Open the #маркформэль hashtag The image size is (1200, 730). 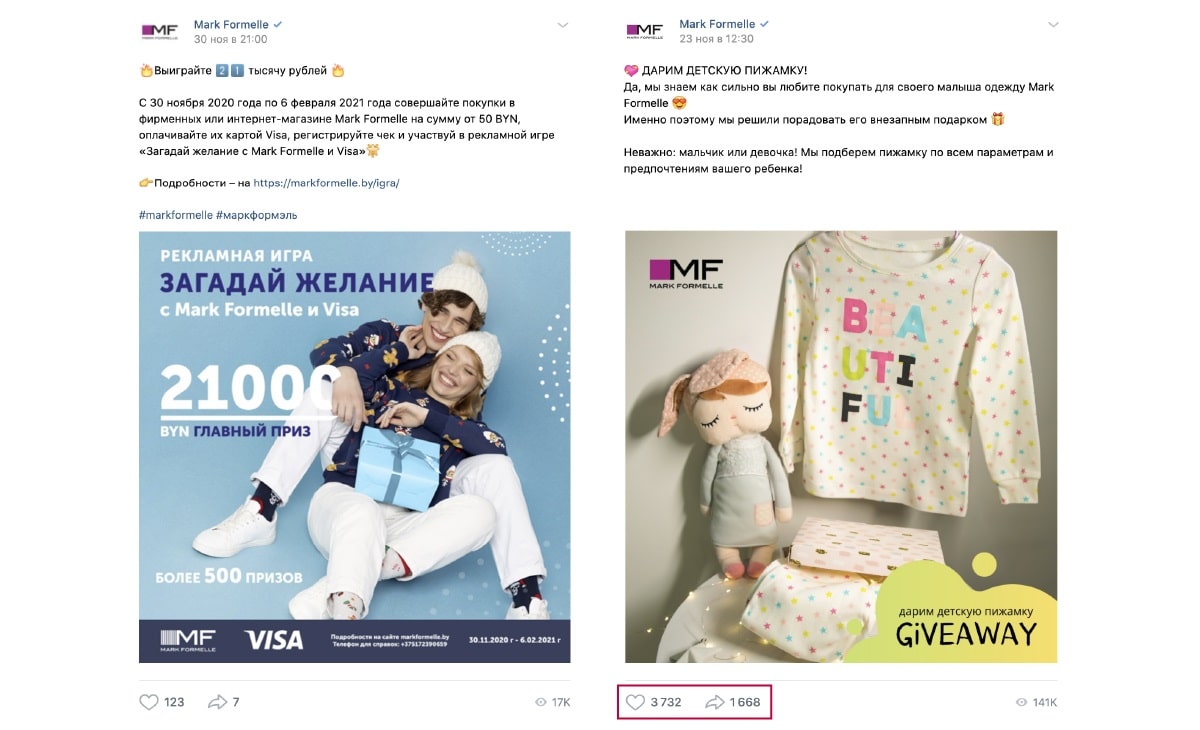pyautogui.click(x=256, y=215)
